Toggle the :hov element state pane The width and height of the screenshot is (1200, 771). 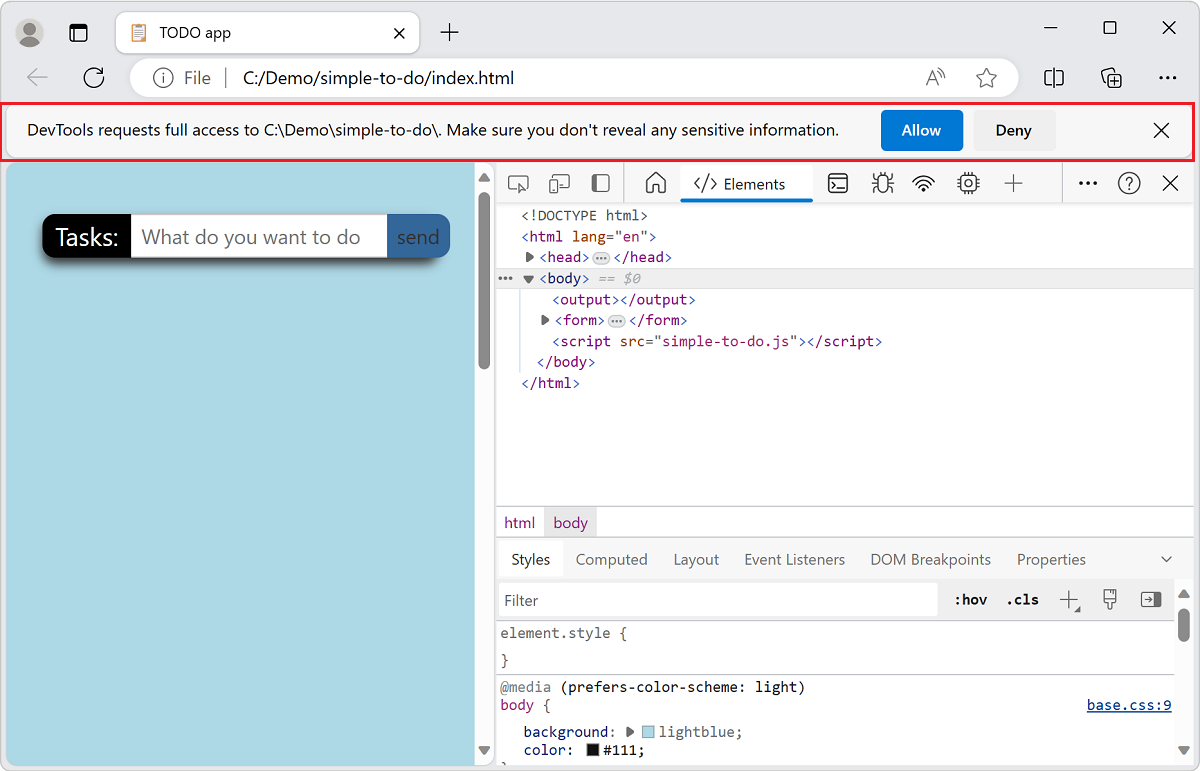pyautogui.click(x=969, y=599)
